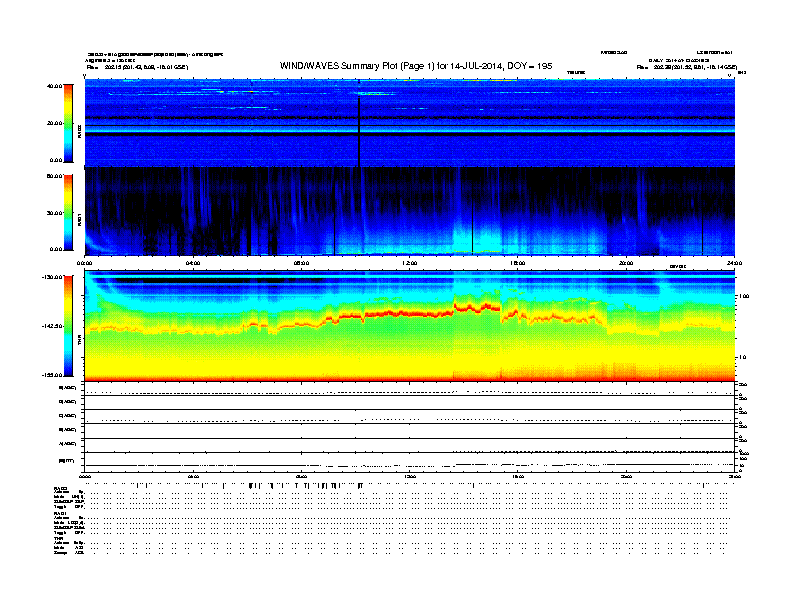Click the bright cyan burst in RAD1 near 14:00
This screenshot has height=612, width=792.
click(x=477, y=236)
